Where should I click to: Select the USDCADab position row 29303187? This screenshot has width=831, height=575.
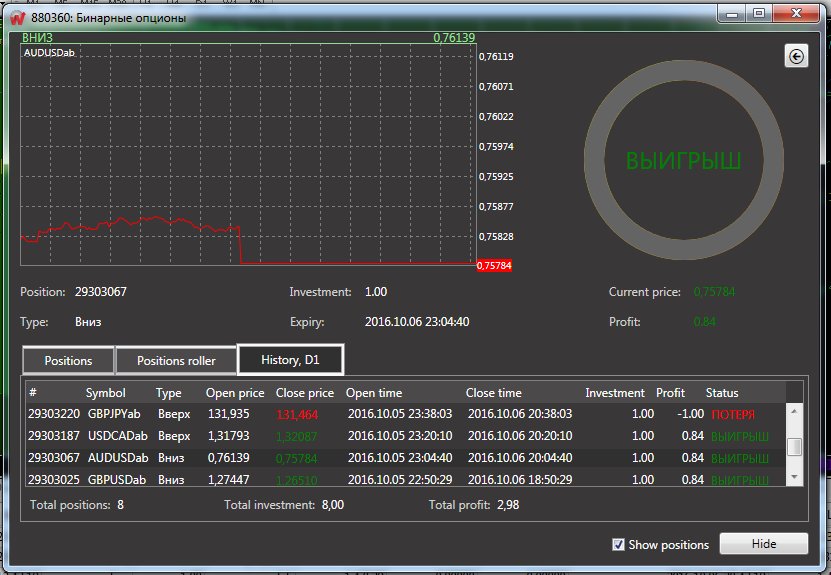click(x=400, y=435)
